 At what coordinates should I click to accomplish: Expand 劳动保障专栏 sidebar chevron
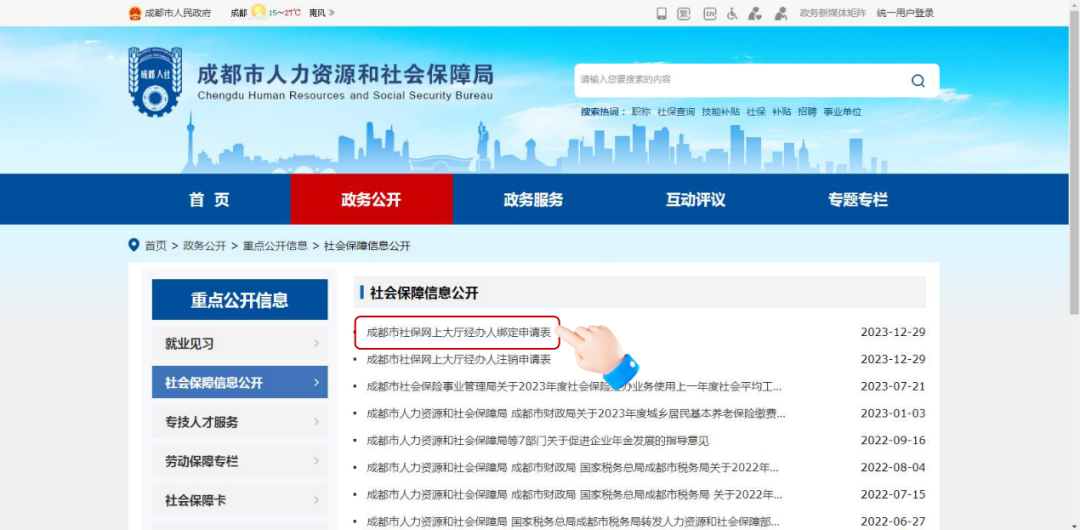tap(316, 461)
